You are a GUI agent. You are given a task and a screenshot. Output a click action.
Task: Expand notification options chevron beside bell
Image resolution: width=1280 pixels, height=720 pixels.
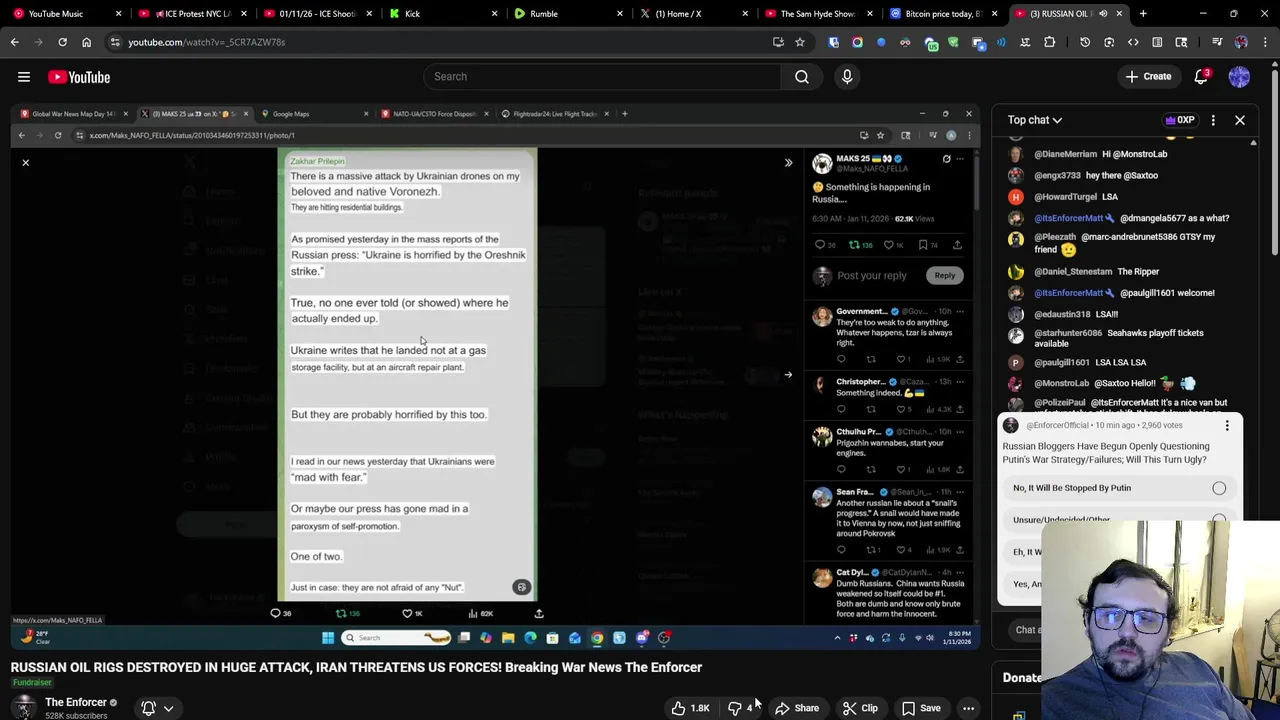coord(168,708)
